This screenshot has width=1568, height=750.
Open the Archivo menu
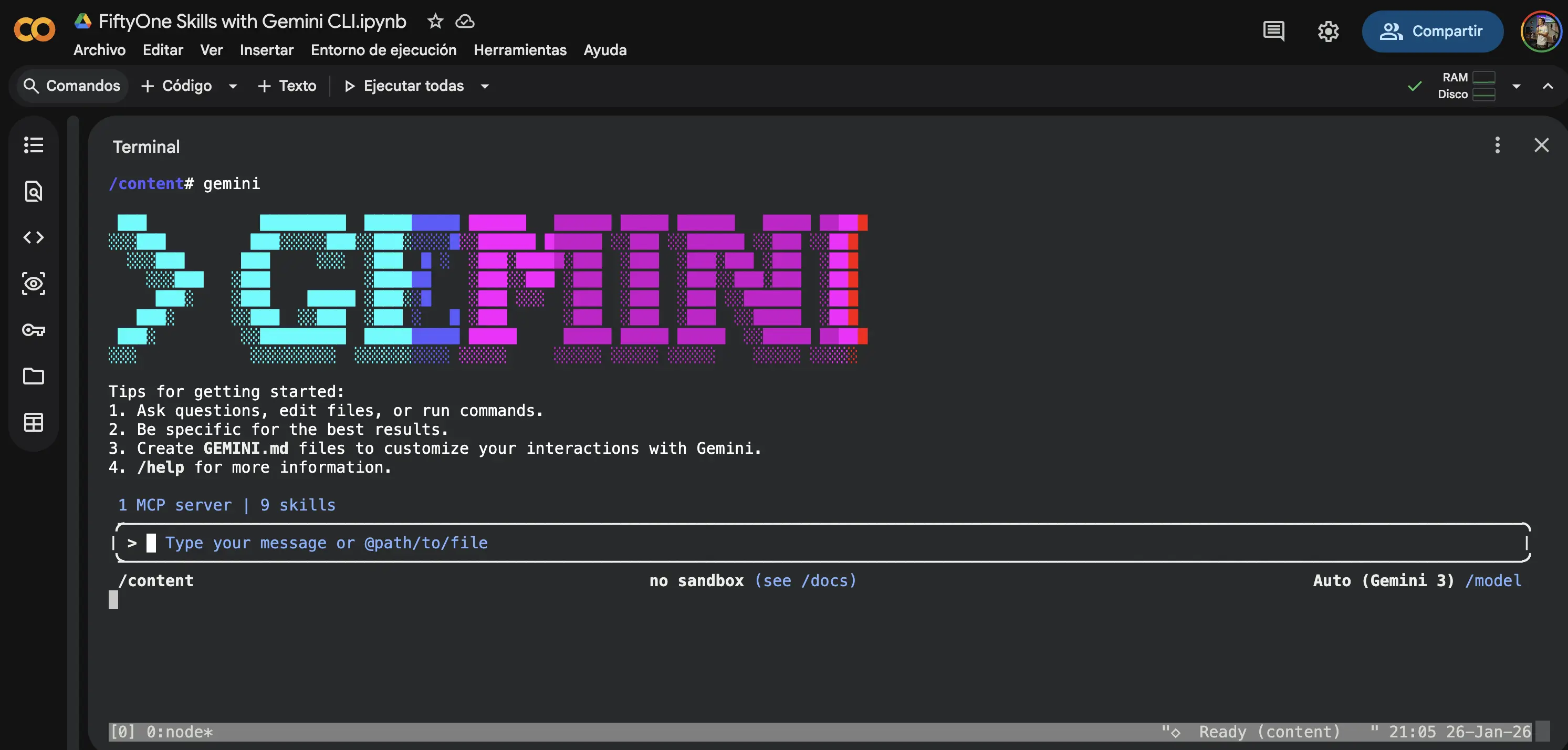click(x=99, y=50)
